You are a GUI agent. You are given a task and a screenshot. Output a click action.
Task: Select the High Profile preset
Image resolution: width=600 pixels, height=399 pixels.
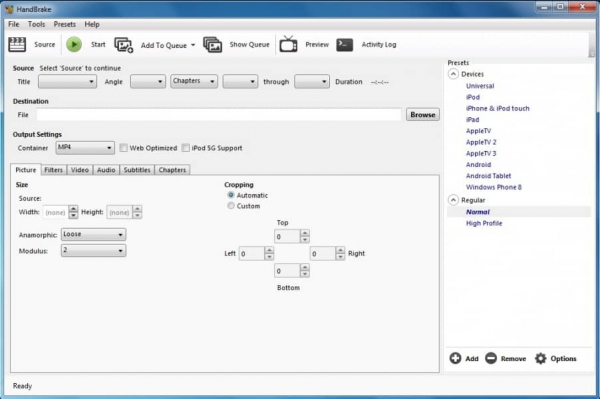pyautogui.click(x=484, y=223)
